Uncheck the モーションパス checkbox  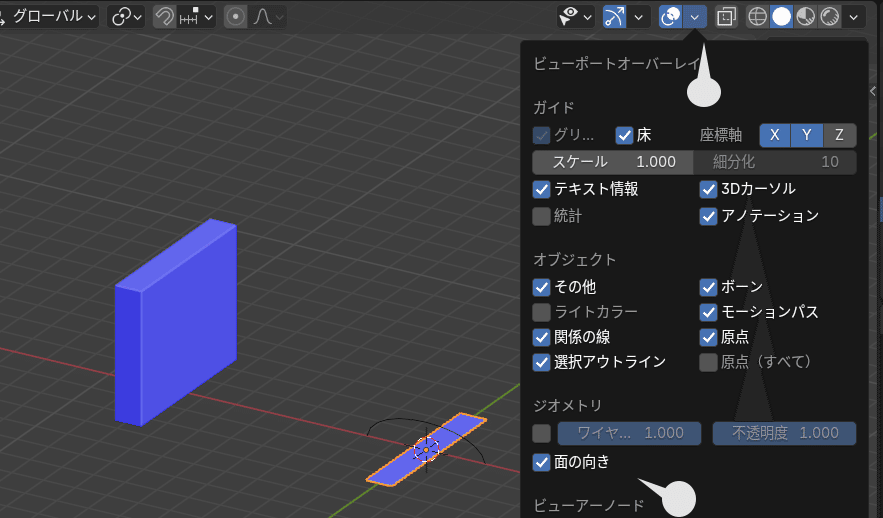[x=708, y=312]
